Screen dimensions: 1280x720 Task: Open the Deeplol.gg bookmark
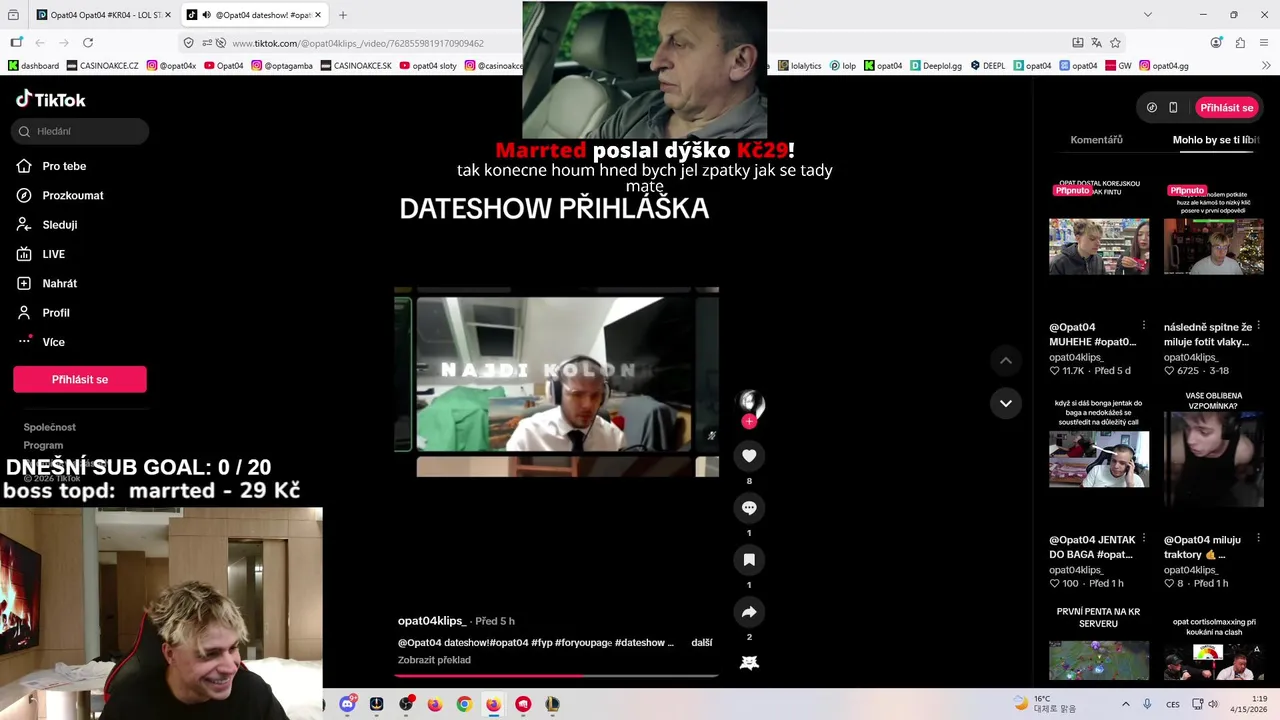[936, 66]
